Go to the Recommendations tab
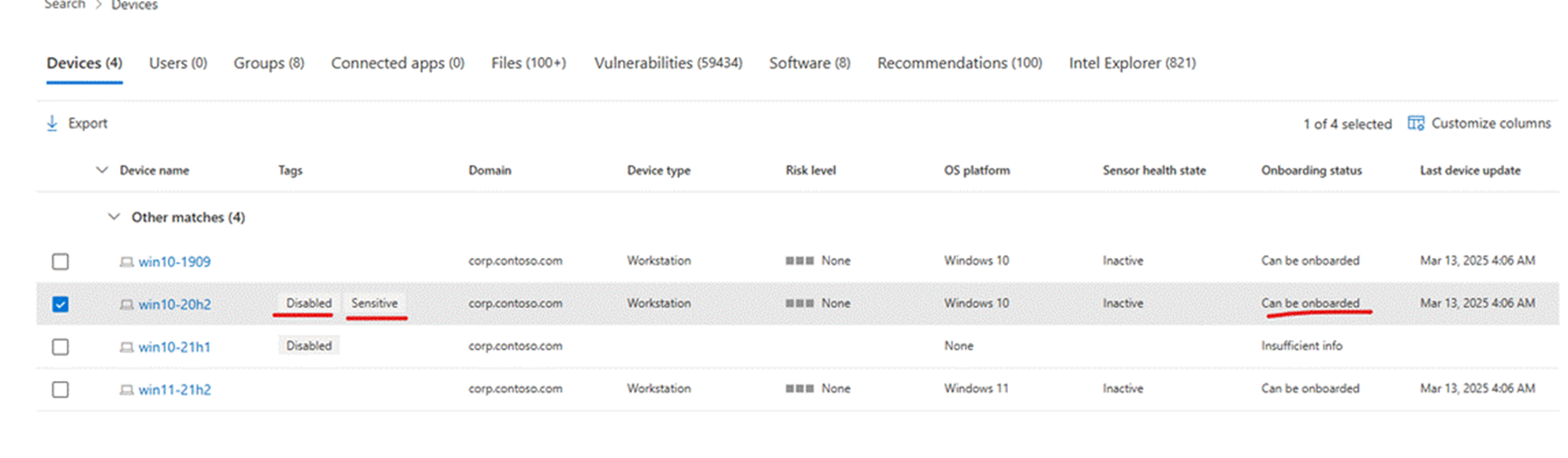Image resolution: width=1568 pixels, height=458 pixels. pos(959,63)
